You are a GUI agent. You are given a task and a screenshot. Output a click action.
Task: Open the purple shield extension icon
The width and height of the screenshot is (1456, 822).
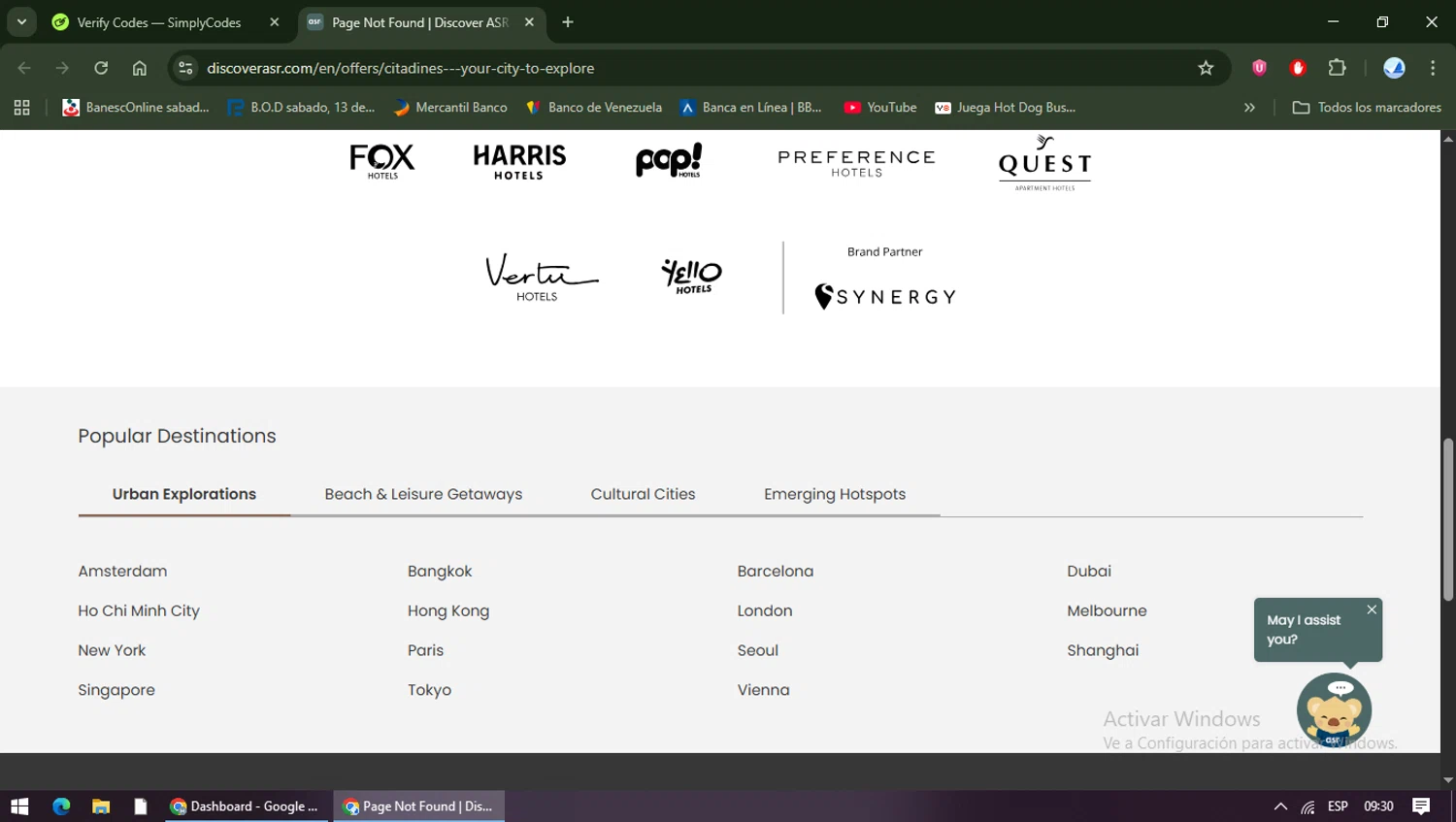pyautogui.click(x=1259, y=68)
